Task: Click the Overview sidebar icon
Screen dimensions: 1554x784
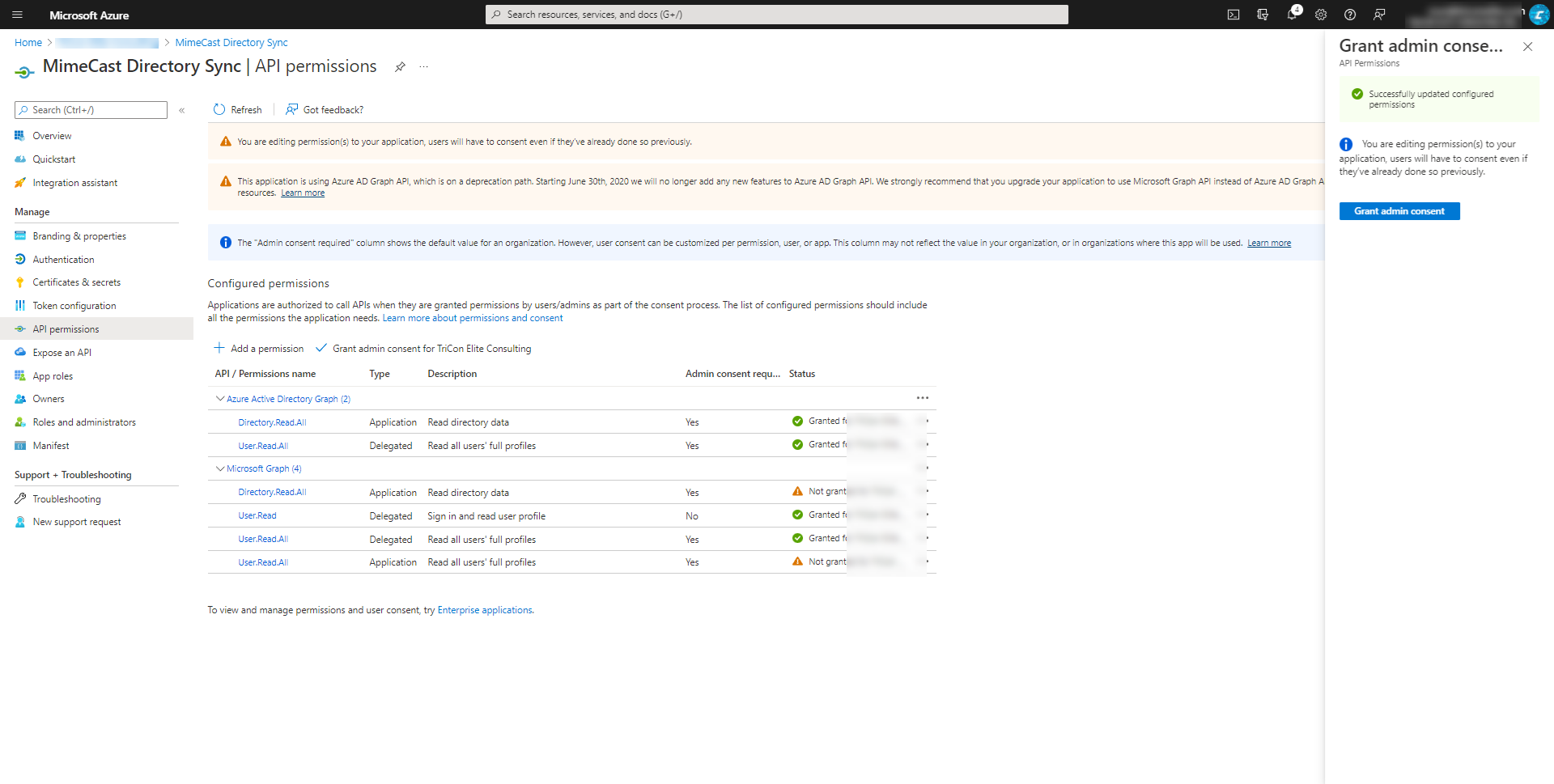Action: 20,136
